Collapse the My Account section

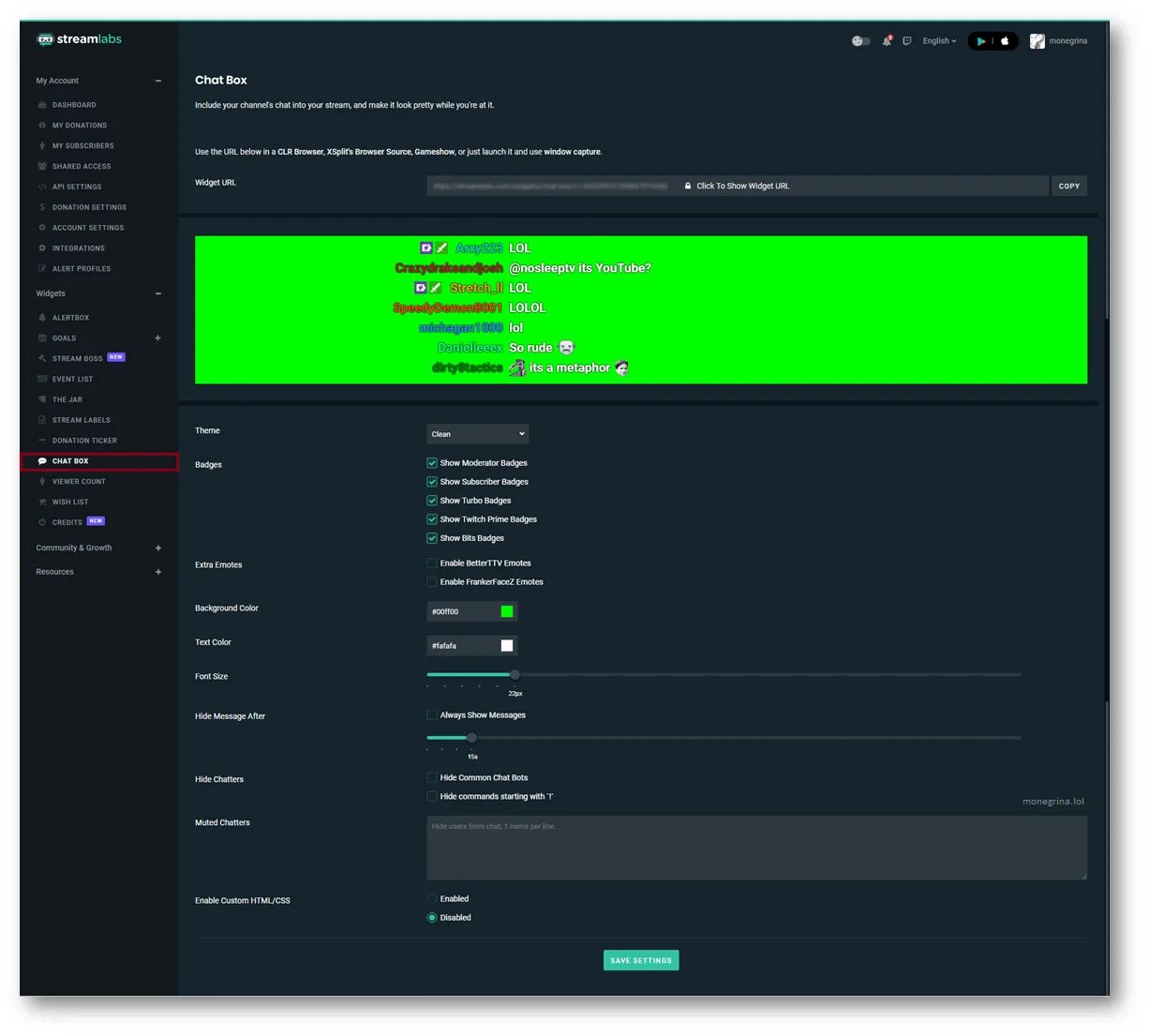158,82
